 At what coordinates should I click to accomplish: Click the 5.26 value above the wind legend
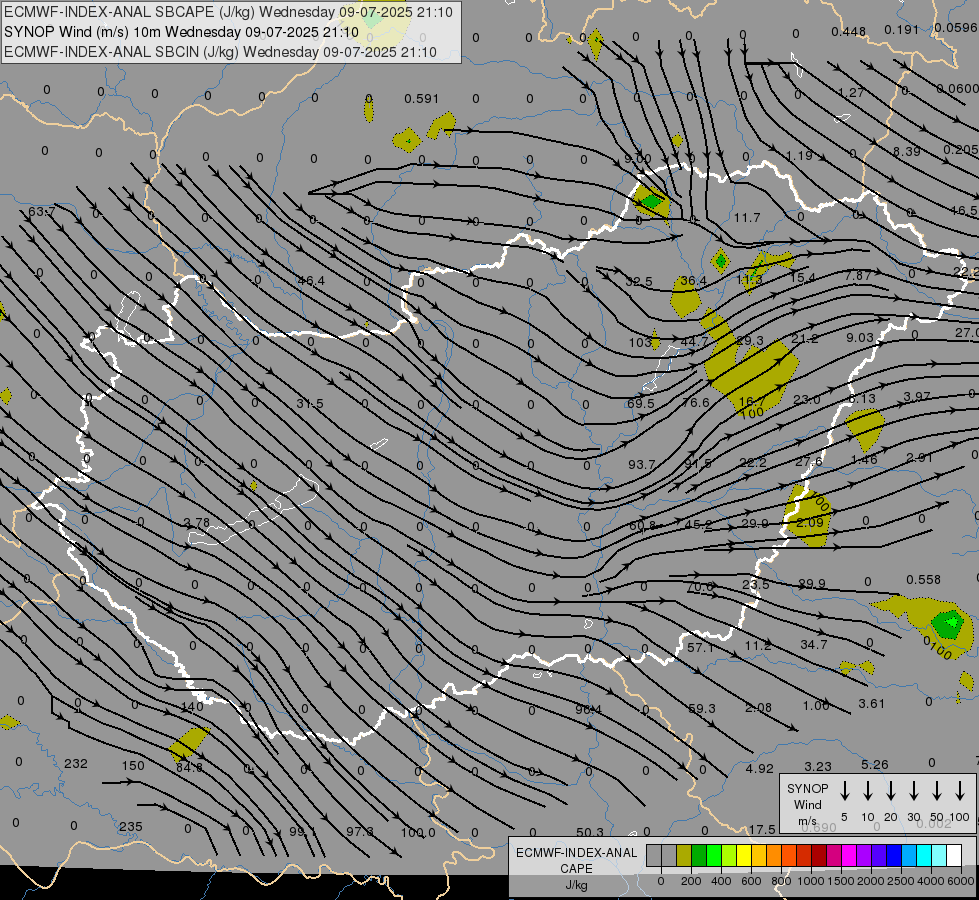click(874, 764)
